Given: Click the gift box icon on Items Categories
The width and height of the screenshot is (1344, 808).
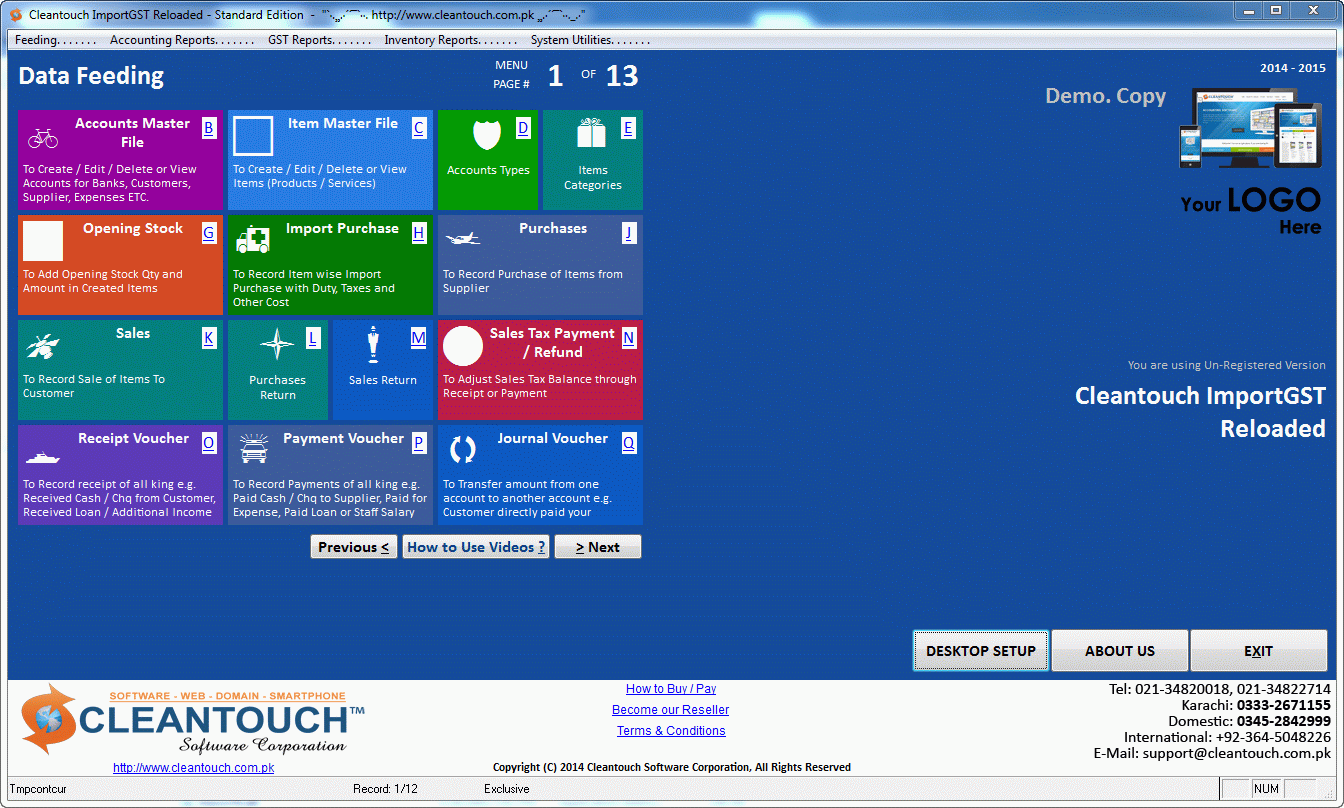Looking at the screenshot, I should pos(592,133).
